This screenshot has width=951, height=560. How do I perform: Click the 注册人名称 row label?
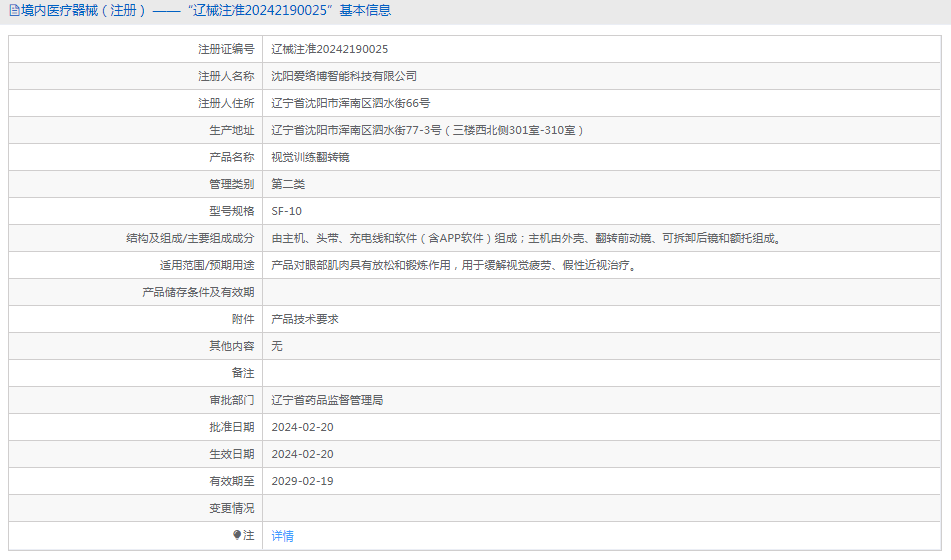coord(226,76)
